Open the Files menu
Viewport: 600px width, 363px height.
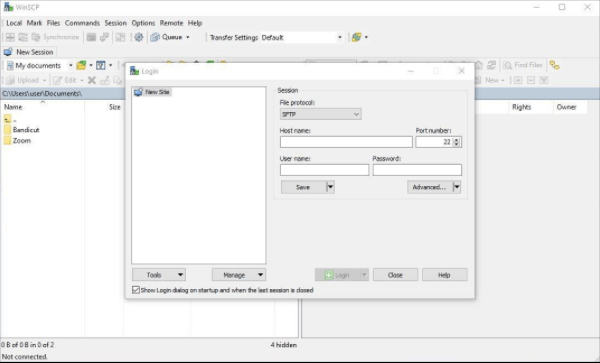[53, 23]
